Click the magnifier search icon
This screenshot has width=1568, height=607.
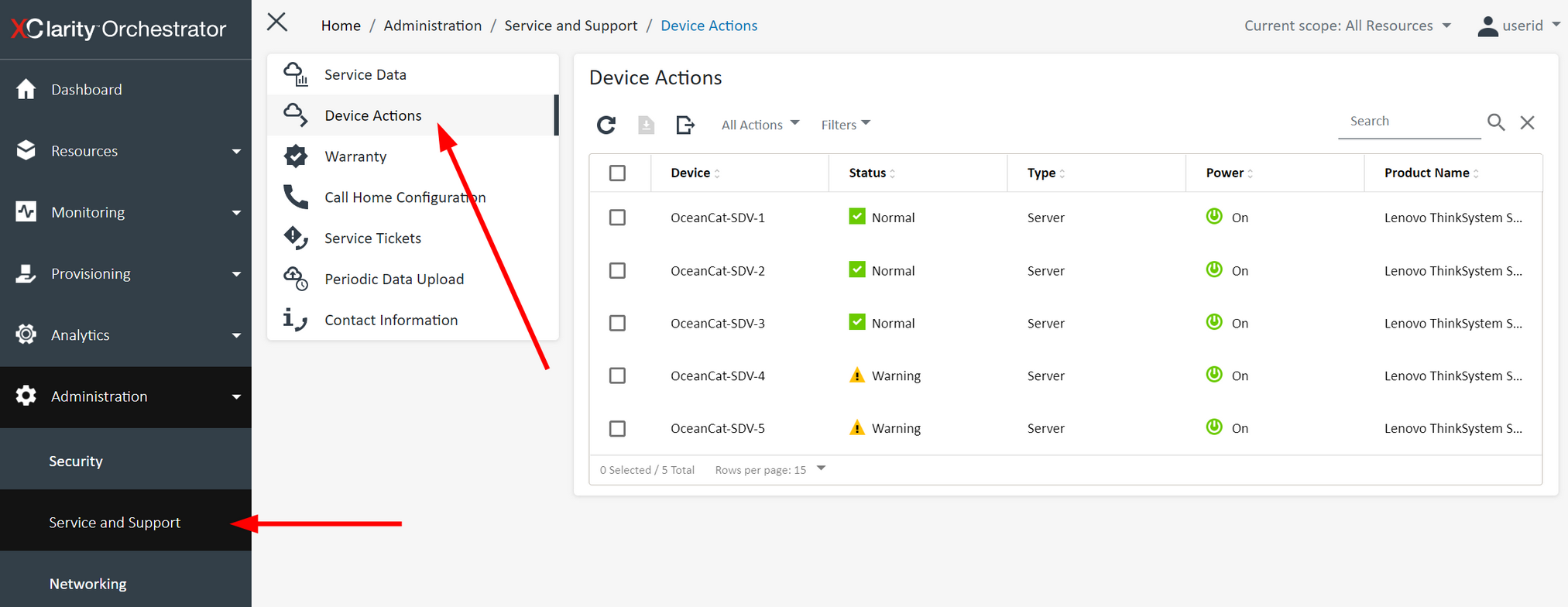pyautogui.click(x=1496, y=122)
